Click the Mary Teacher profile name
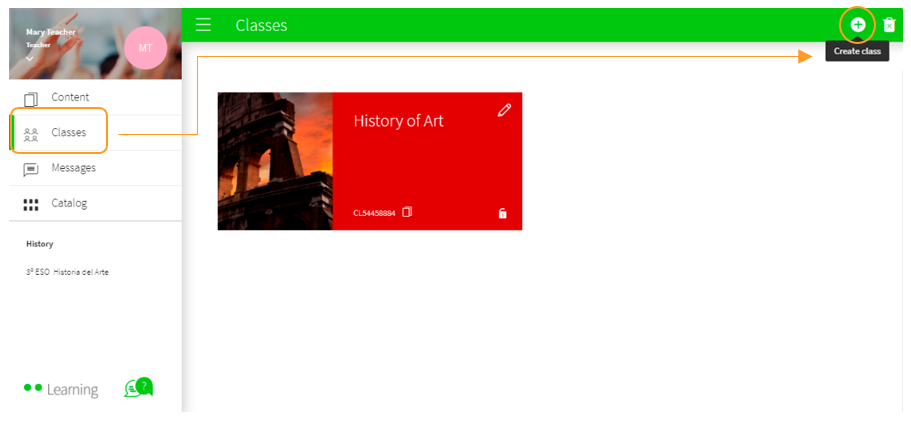Screen dimensions: 911x423 click(50, 32)
